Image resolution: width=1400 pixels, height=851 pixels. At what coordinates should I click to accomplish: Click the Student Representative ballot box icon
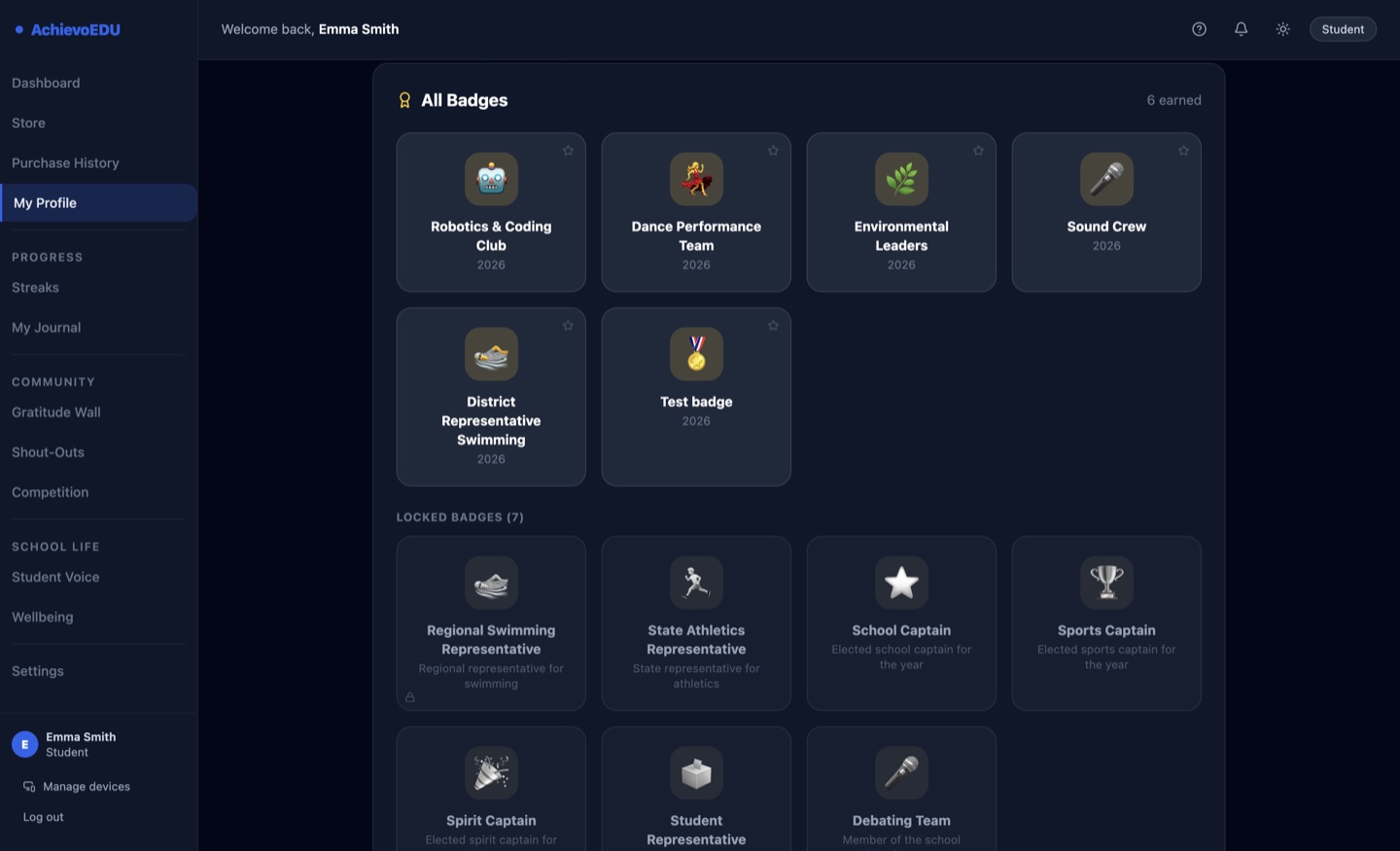696,772
